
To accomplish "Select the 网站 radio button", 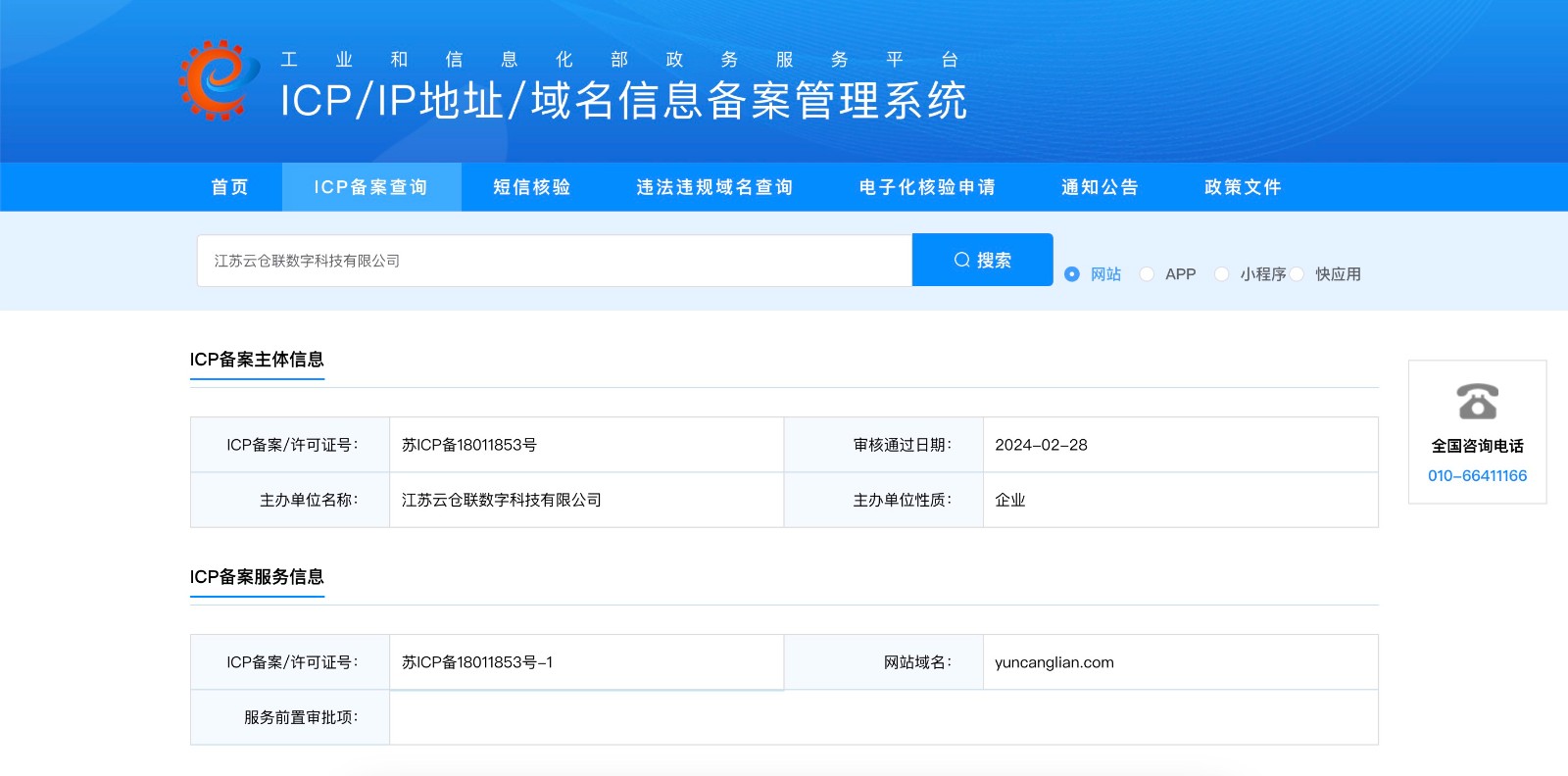I will [x=1072, y=274].
